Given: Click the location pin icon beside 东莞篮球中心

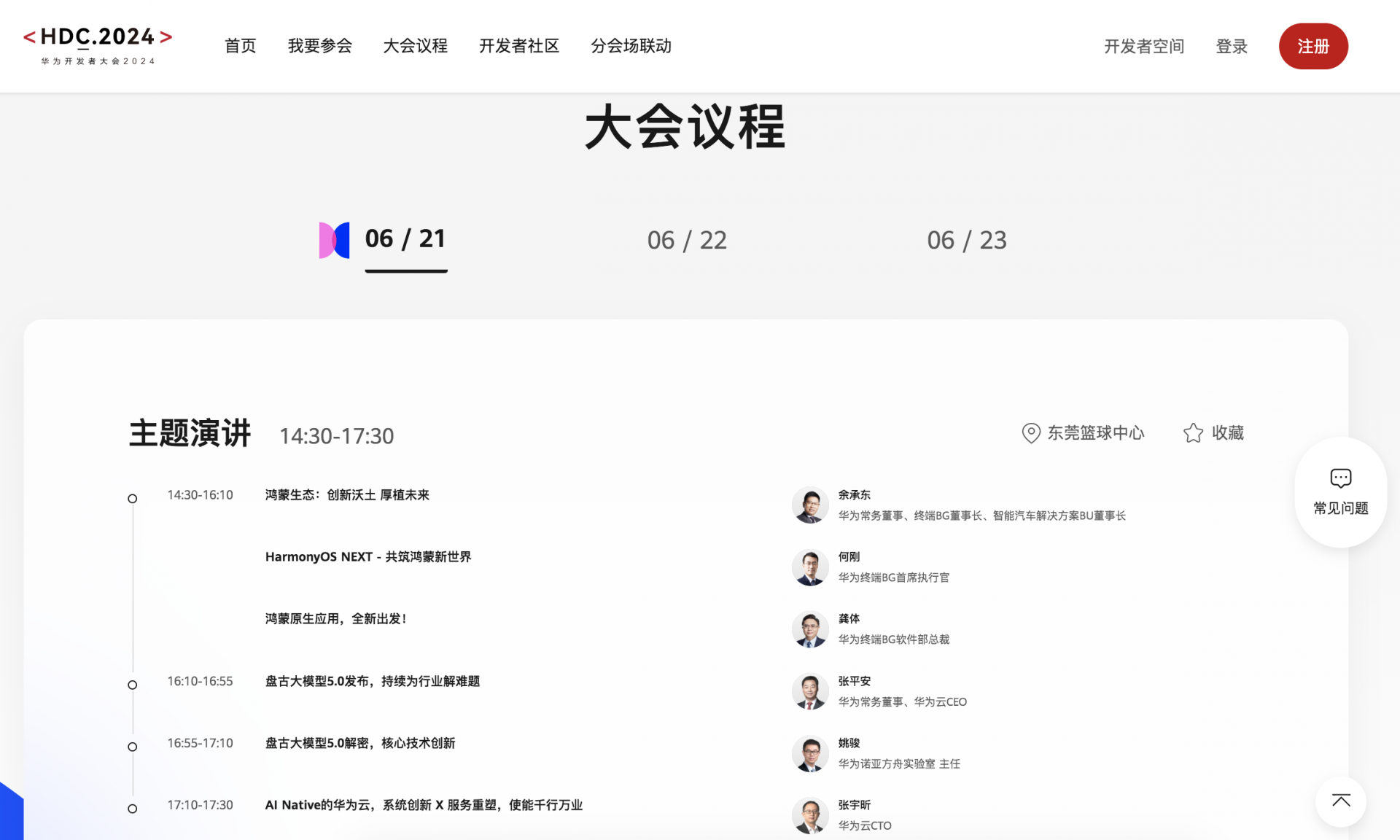Looking at the screenshot, I should [x=1030, y=433].
